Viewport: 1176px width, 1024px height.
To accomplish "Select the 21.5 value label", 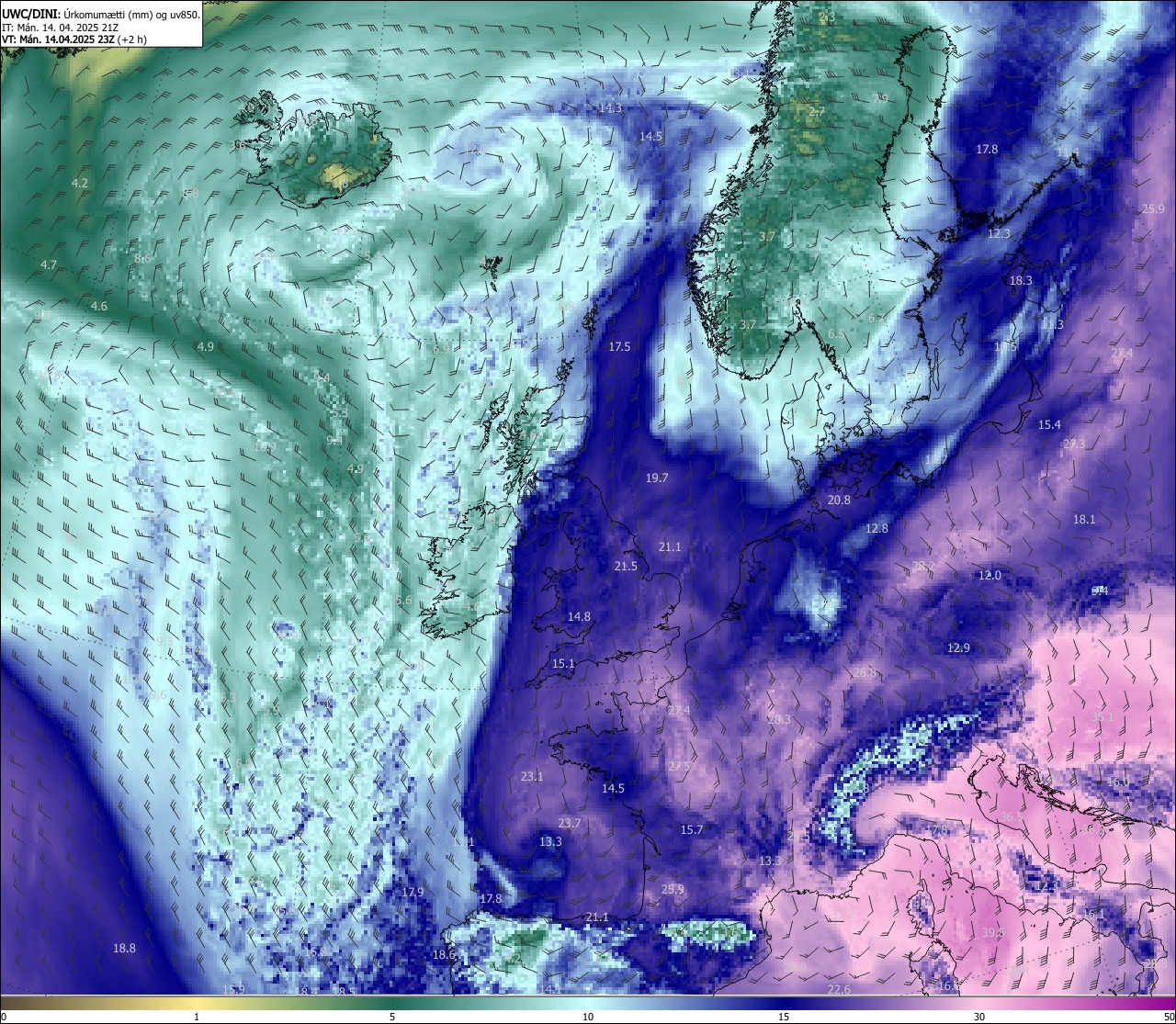I will [626, 567].
